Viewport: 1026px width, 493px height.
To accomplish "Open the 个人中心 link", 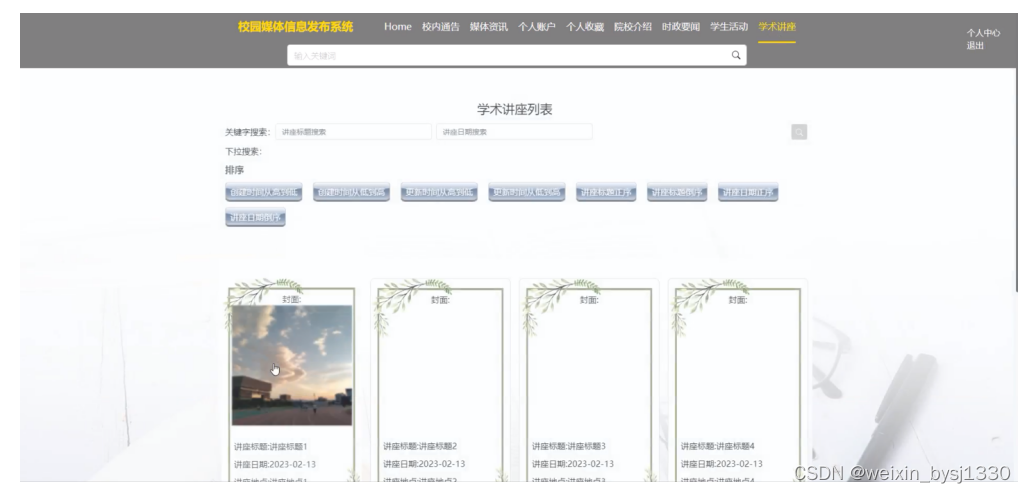I will click(x=983, y=33).
